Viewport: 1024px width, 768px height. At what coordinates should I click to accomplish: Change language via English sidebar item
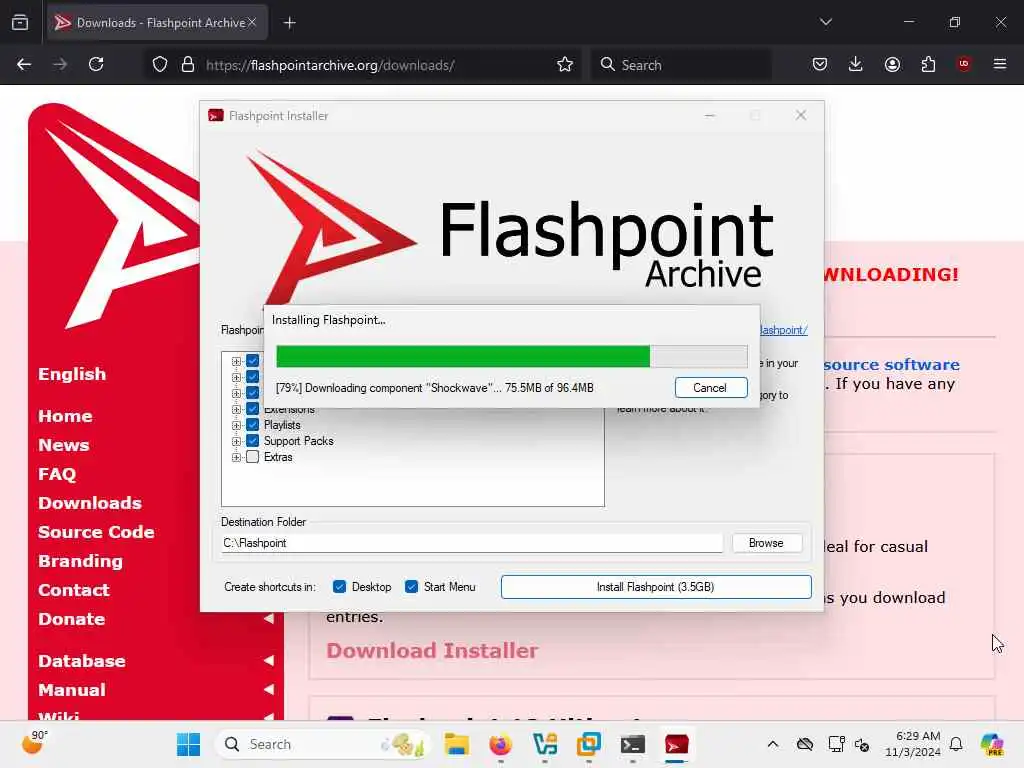click(x=72, y=374)
